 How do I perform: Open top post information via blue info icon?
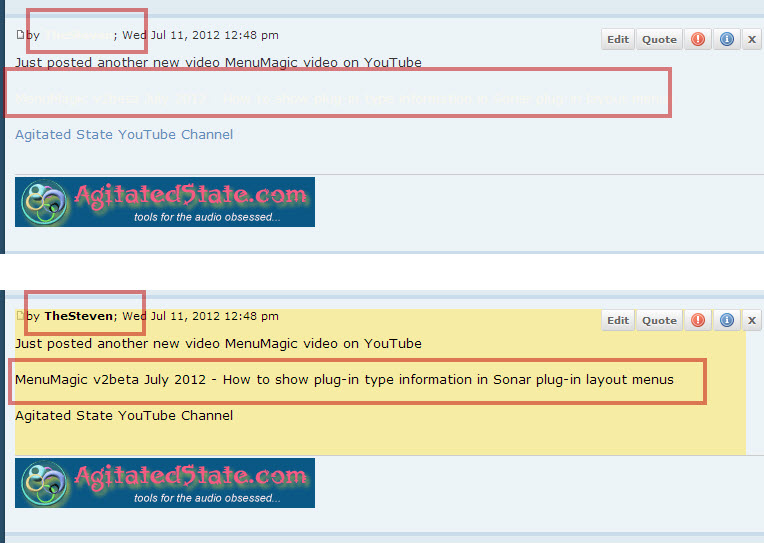(726, 39)
